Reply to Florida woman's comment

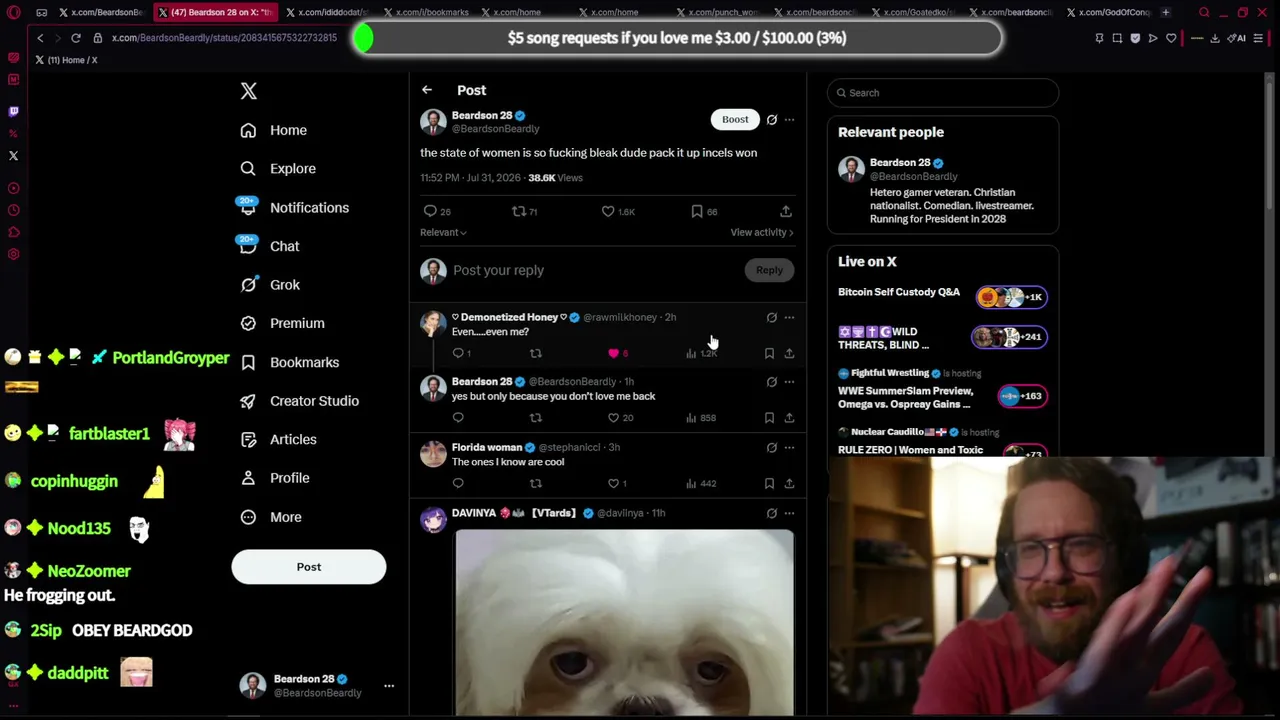(x=458, y=484)
